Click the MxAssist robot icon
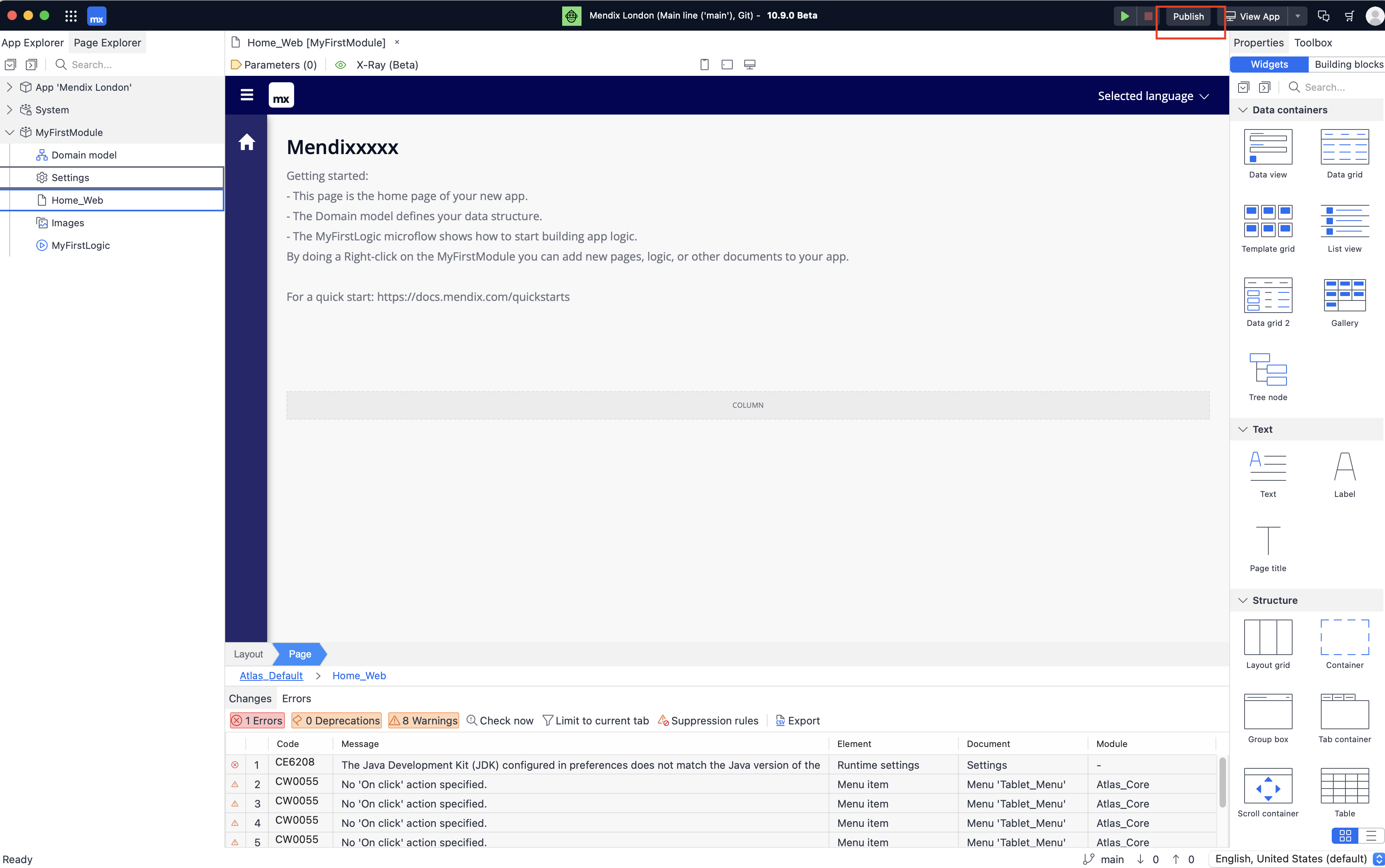The height and width of the screenshot is (868, 1385). (571, 16)
